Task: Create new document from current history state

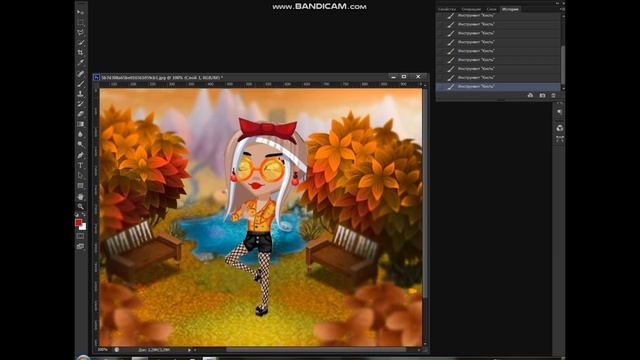Action: tap(530, 95)
